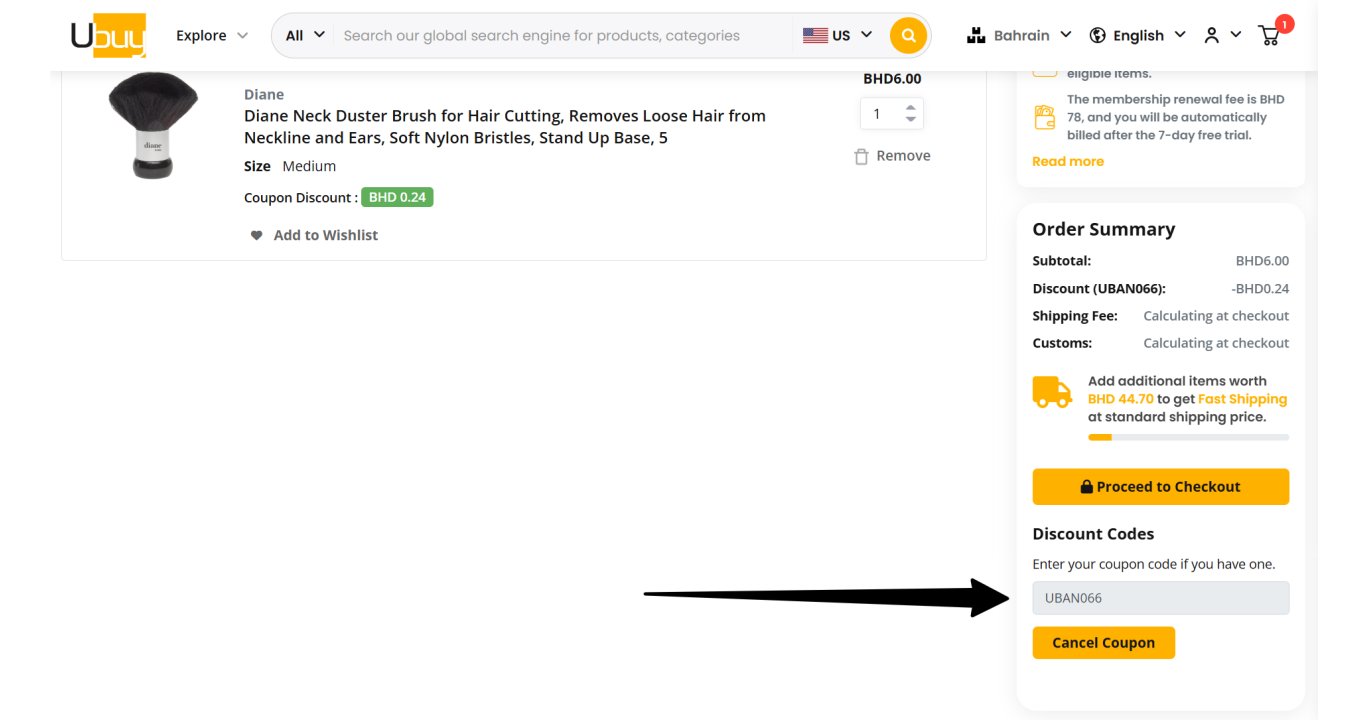Screen dimensions: 1368x720
Task: Click the item price BHD6.00
Action: click(892, 79)
